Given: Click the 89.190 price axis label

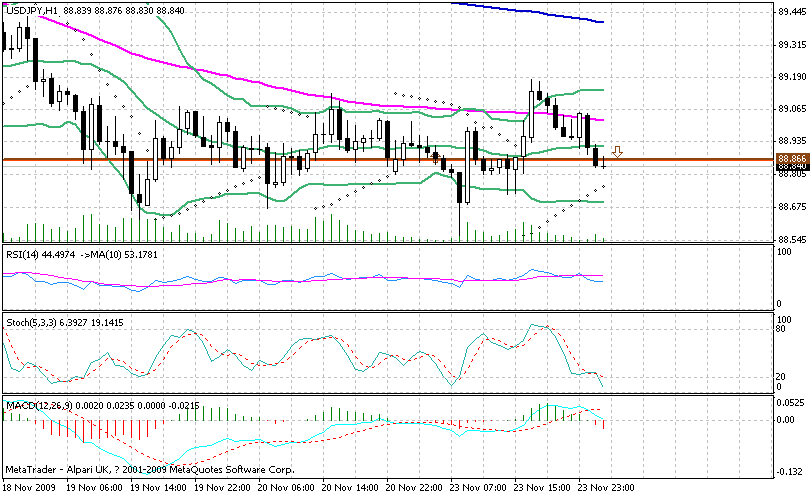Looking at the screenshot, I should 792,77.
